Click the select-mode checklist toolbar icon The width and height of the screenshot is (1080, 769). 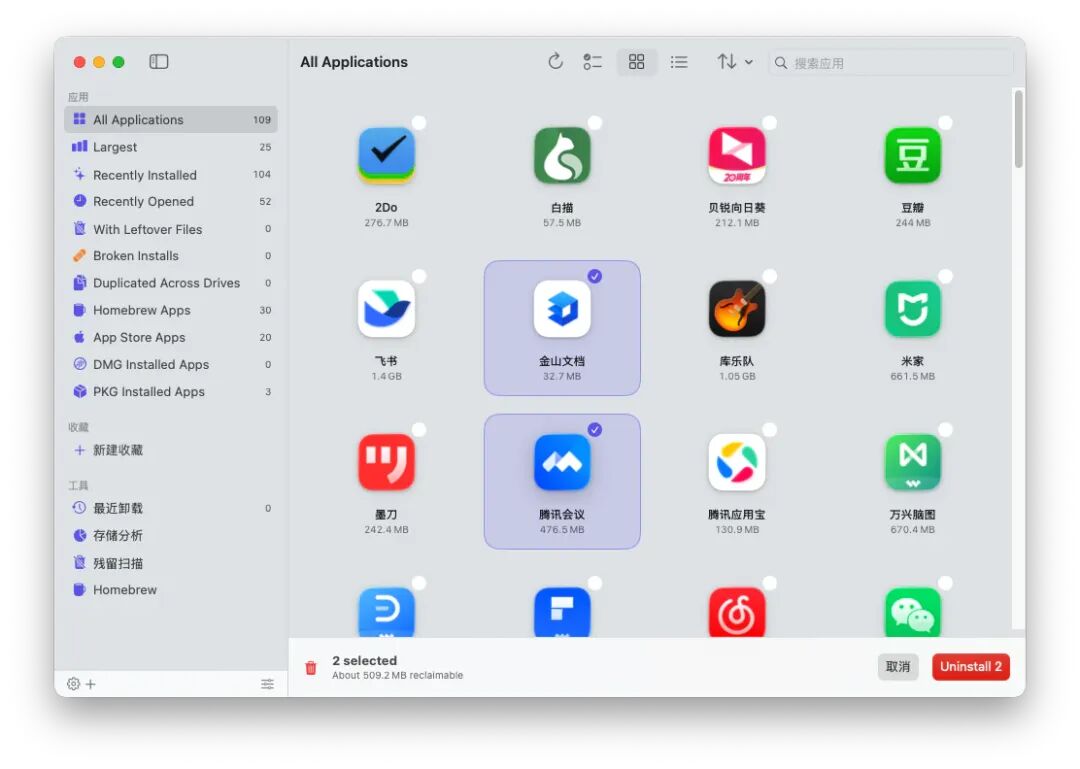592,62
